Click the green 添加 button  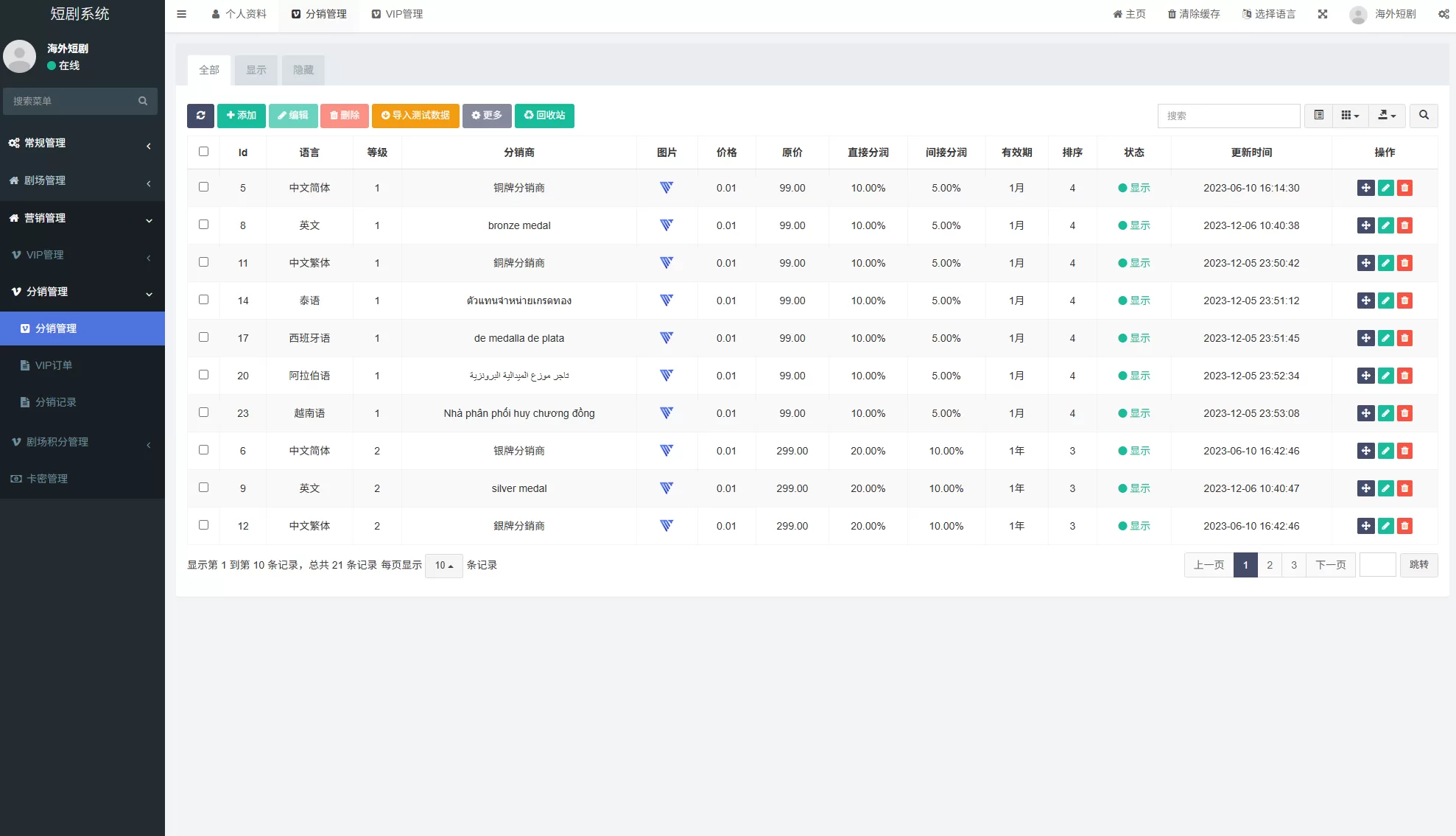tap(241, 116)
